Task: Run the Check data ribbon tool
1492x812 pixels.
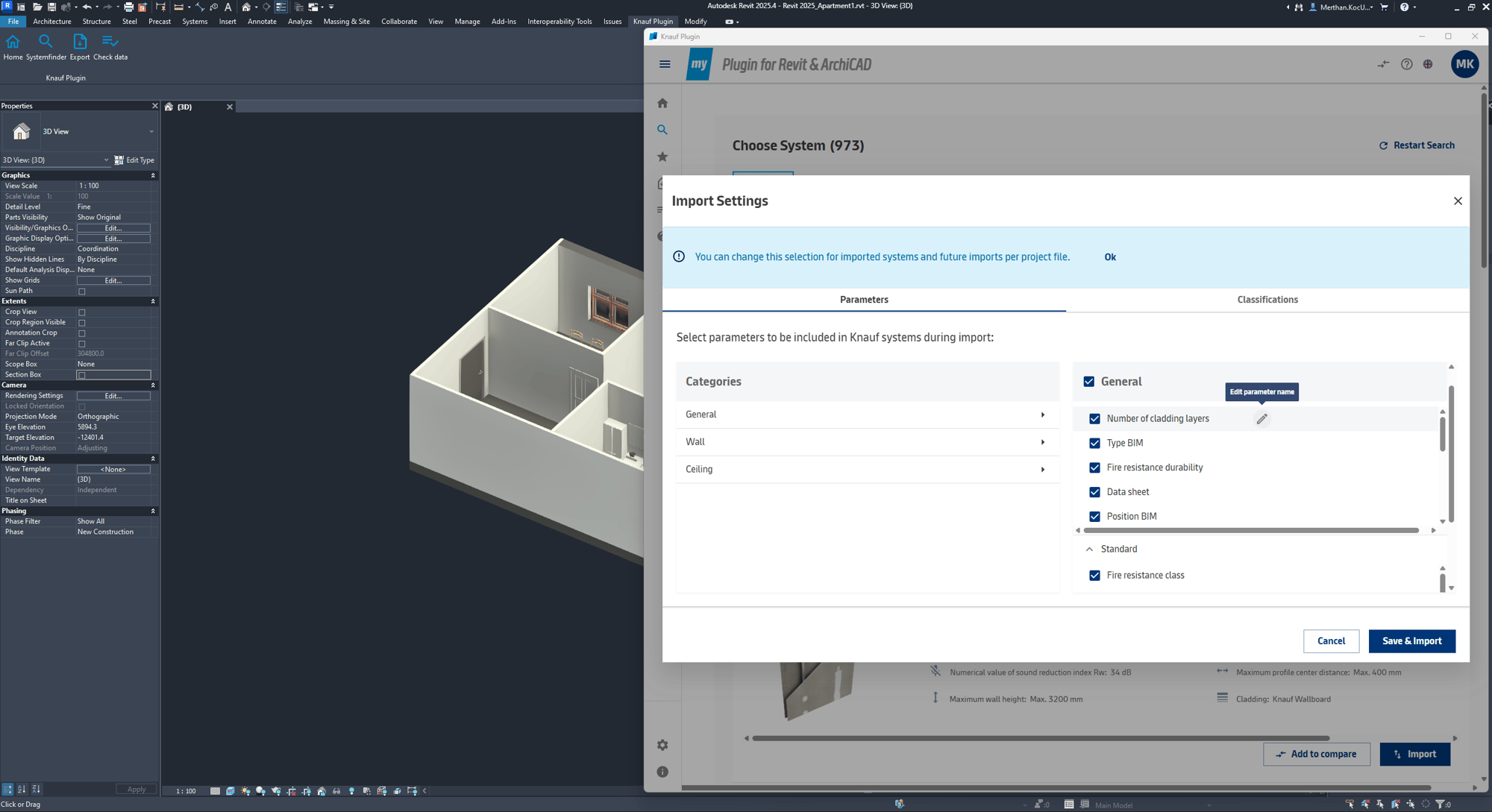Action: pos(110,47)
